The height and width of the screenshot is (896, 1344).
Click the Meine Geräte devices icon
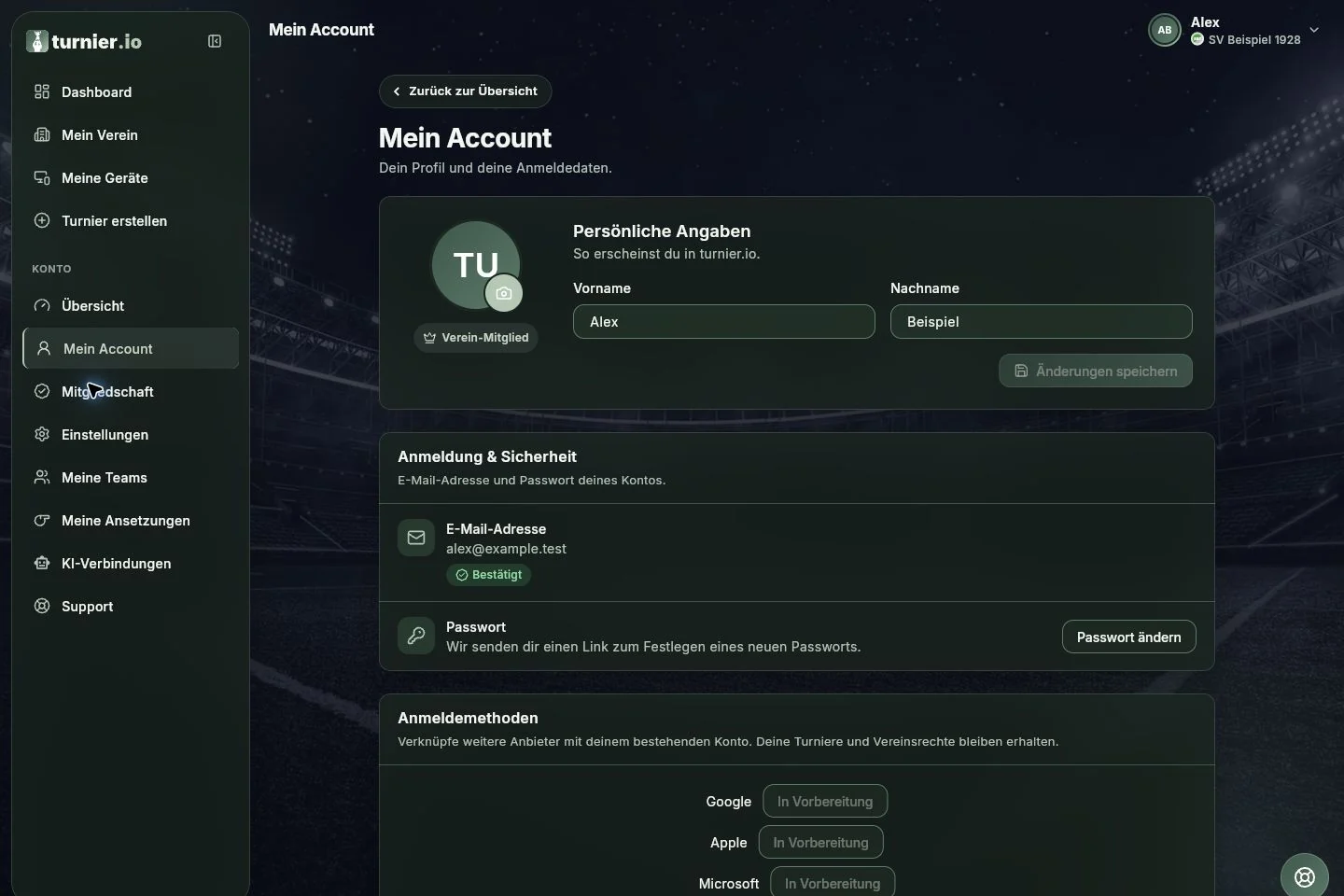click(42, 177)
